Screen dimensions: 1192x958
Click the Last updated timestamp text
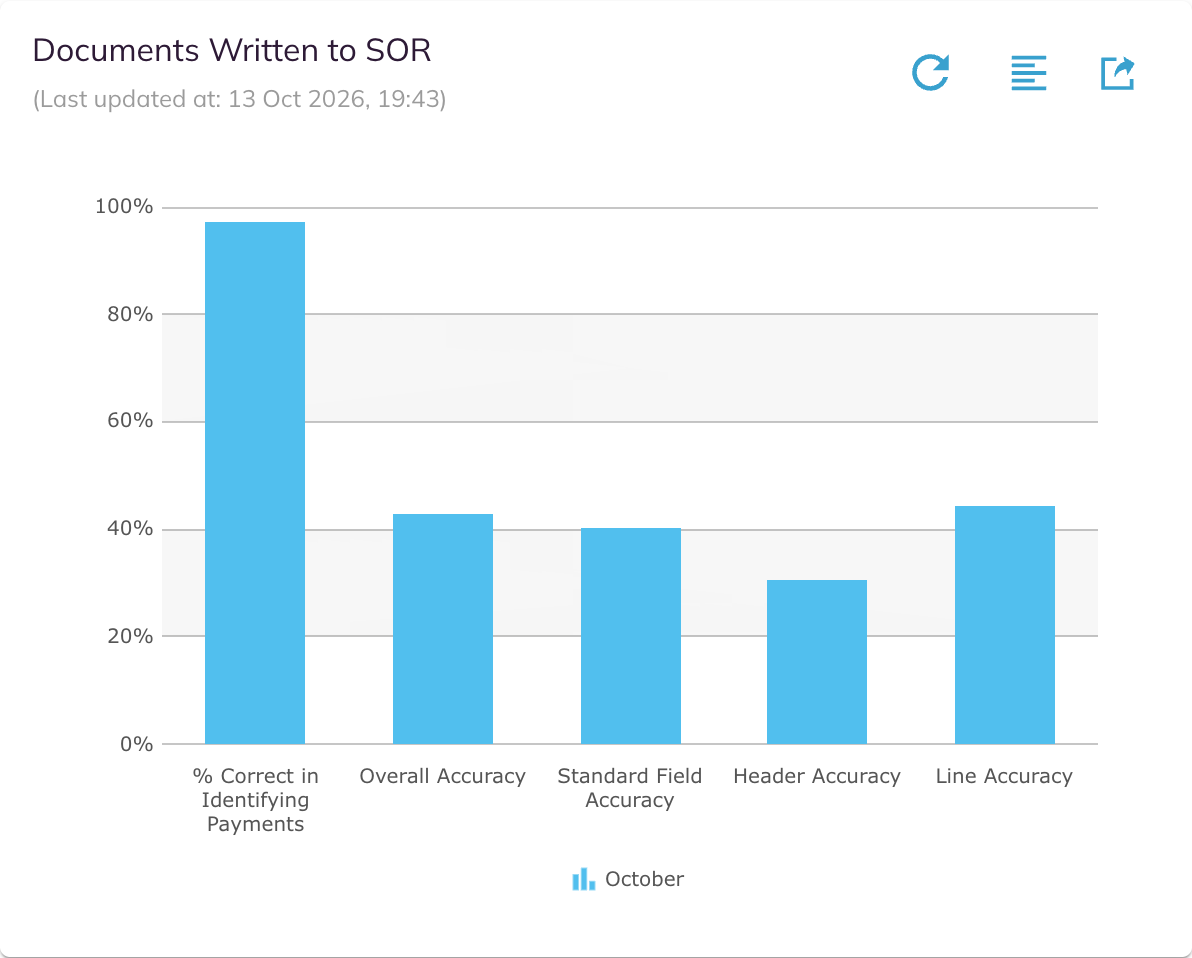(x=239, y=100)
